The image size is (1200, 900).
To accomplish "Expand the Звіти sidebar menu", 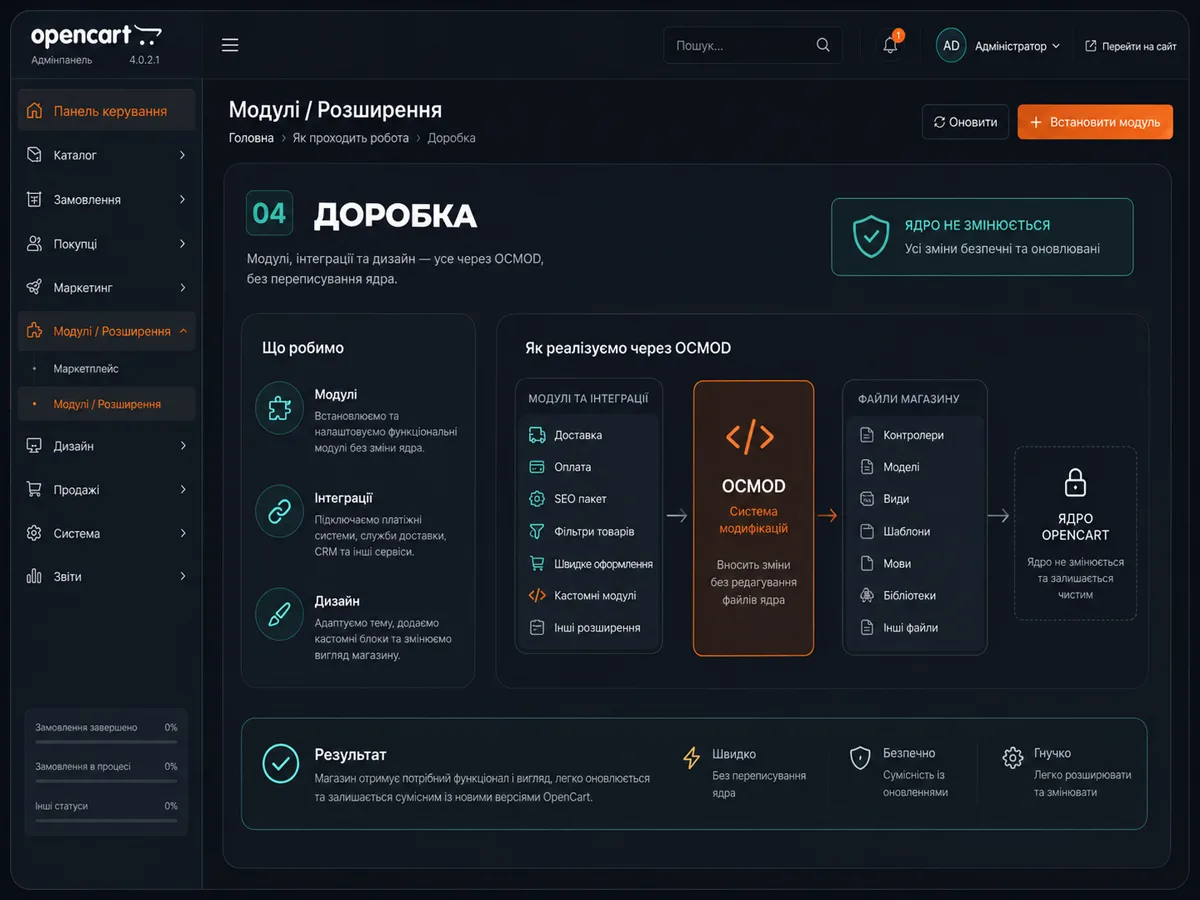I will 106,576.
